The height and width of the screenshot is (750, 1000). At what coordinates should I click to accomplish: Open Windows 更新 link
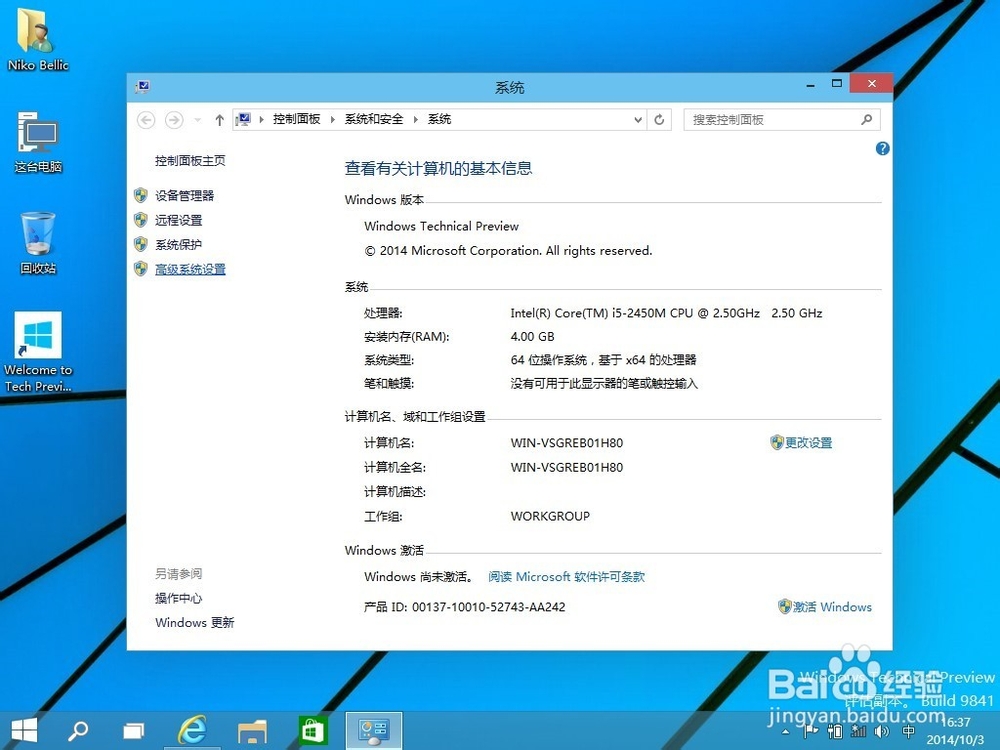pos(195,622)
